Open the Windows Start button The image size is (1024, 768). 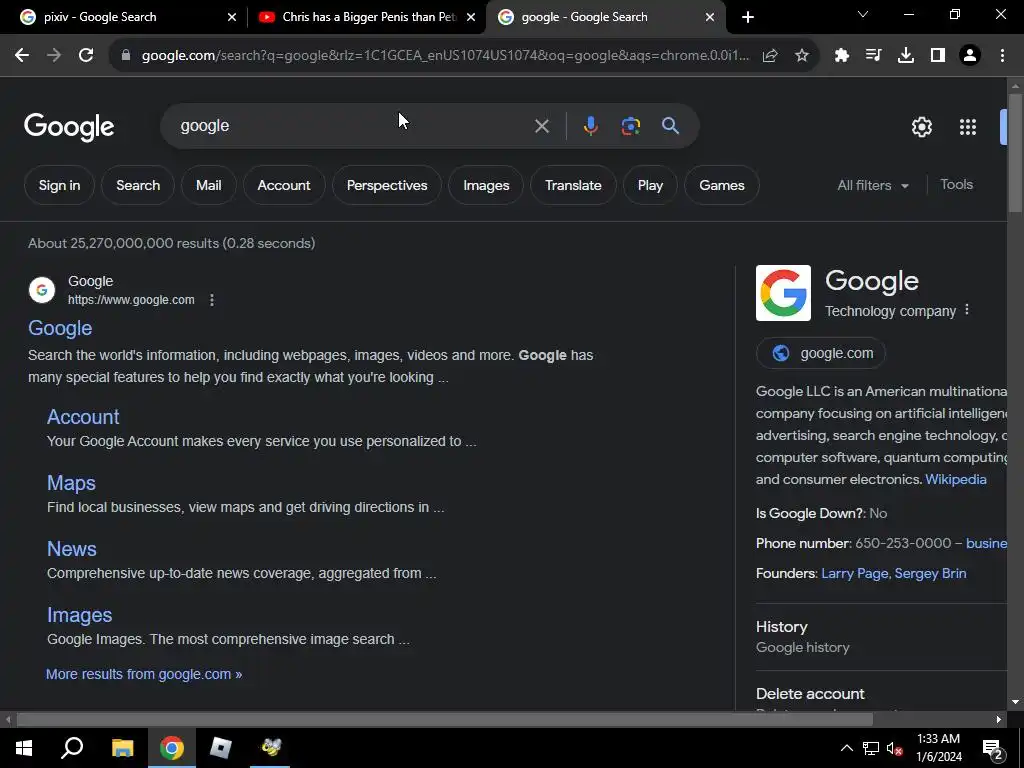tap(24, 748)
